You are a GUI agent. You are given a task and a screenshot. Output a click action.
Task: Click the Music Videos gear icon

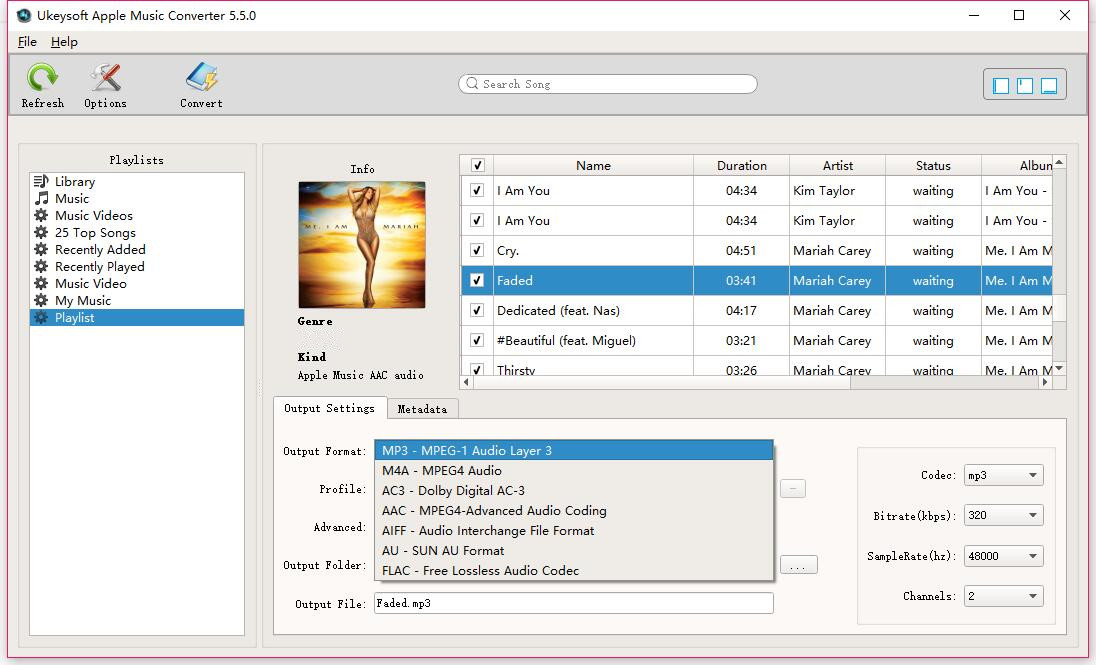pos(41,215)
